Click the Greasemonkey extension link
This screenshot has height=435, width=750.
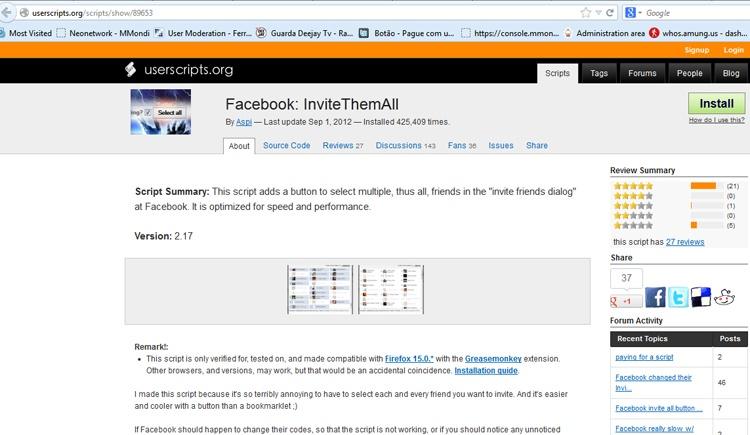point(493,358)
